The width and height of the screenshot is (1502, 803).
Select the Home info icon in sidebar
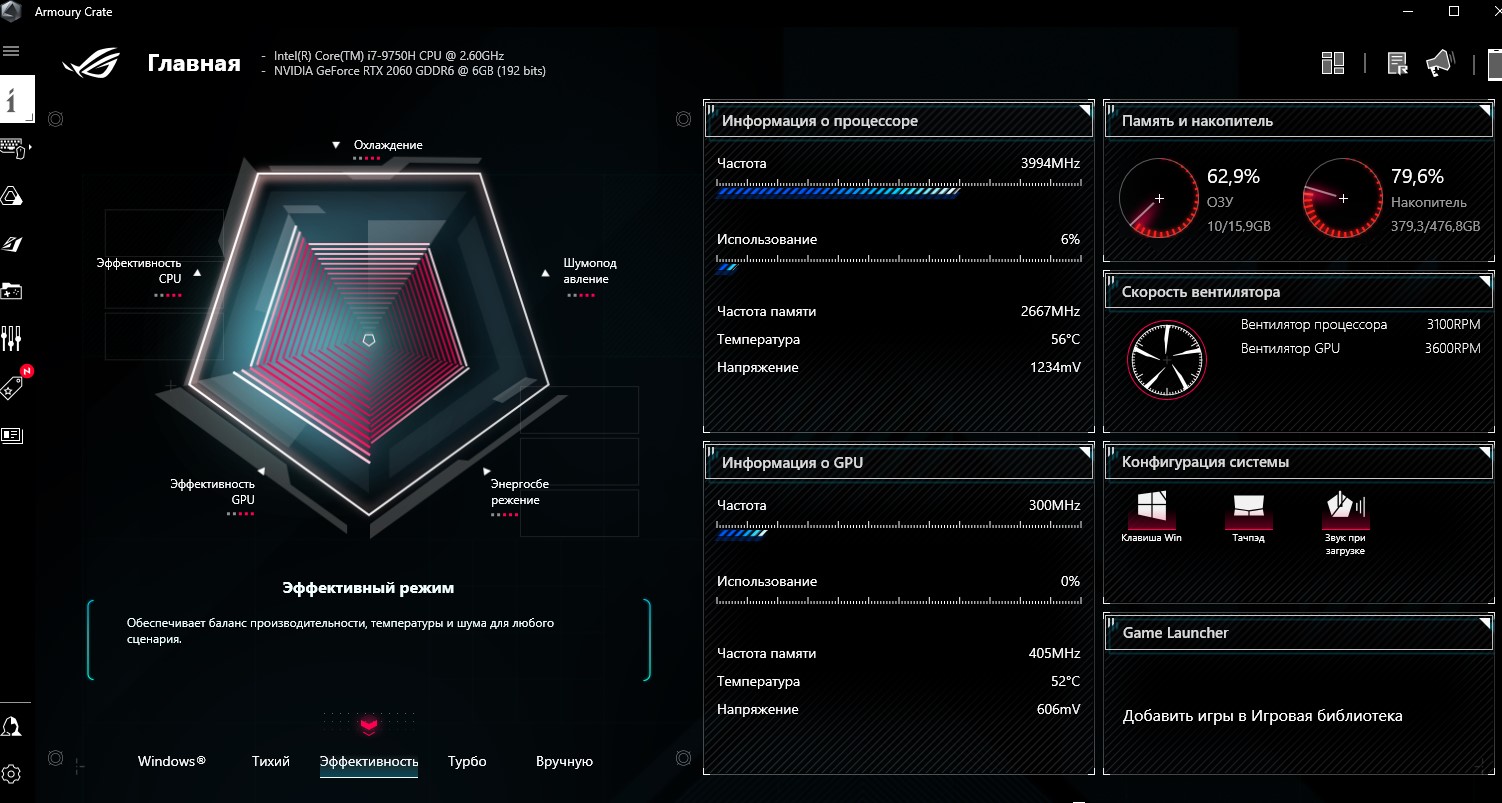(x=17, y=100)
